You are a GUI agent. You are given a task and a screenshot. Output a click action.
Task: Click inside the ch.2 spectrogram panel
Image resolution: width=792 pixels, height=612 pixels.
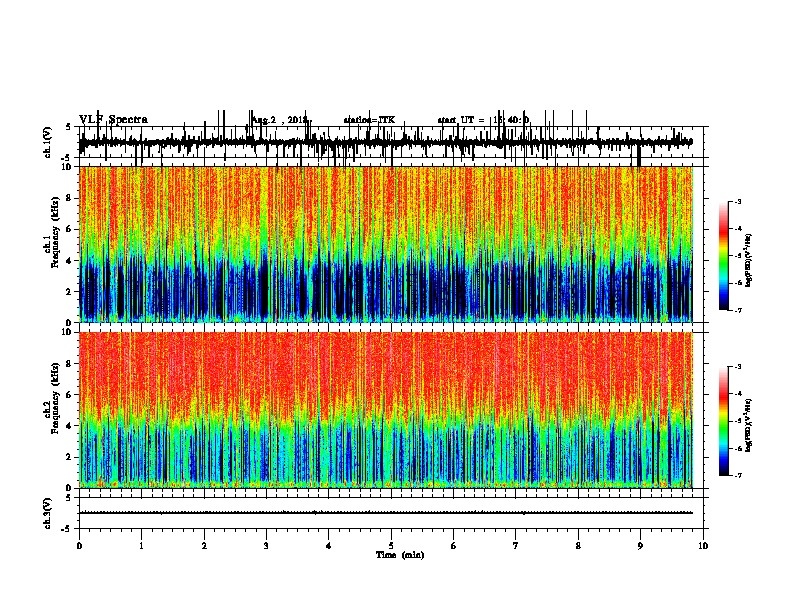[386, 410]
